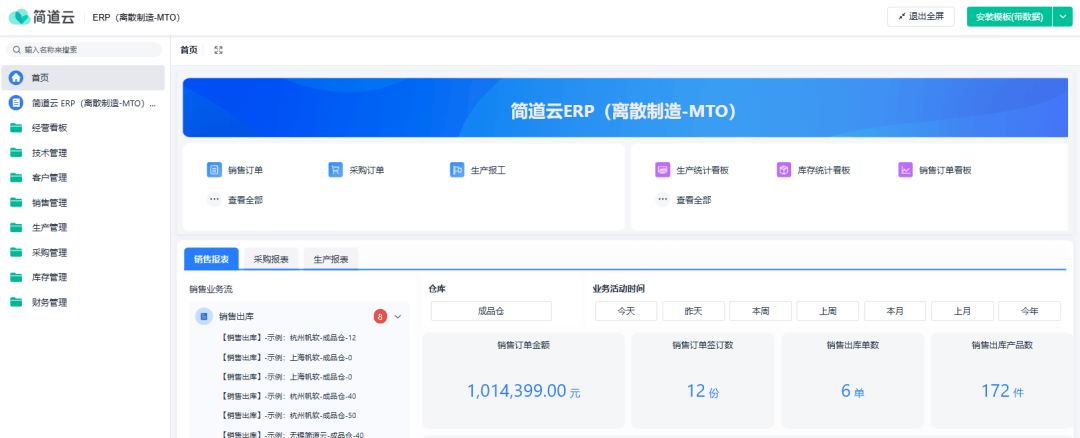Image resolution: width=1080 pixels, height=438 pixels.
Task: Click the 销售订单签订数 12 份 card
Action: (x=703, y=380)
